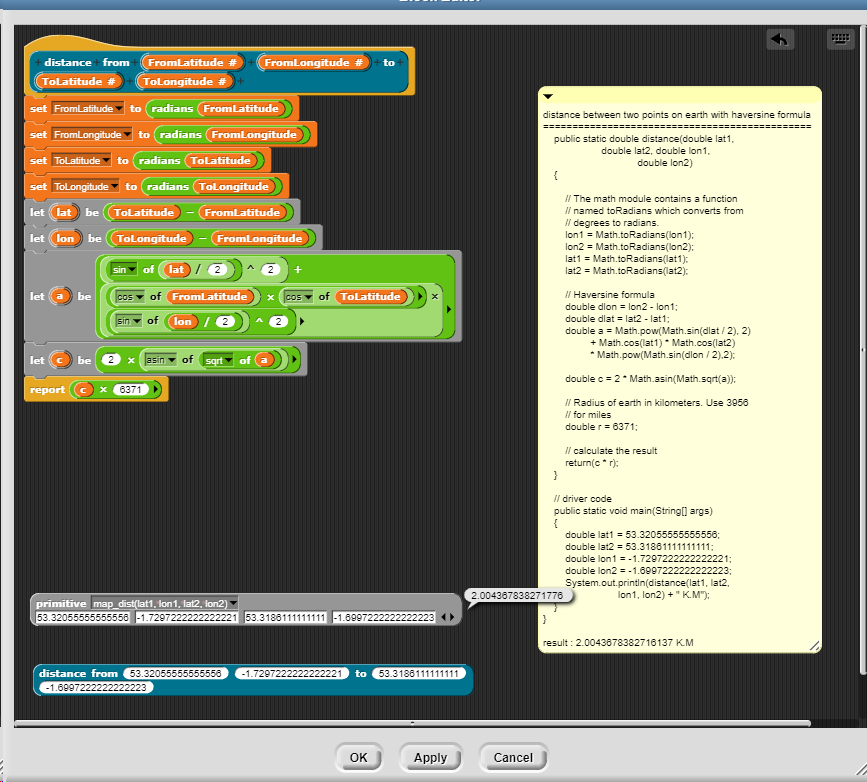
Task: Click the resize handle of the yellow comment
Action: (x=812, y=646)
